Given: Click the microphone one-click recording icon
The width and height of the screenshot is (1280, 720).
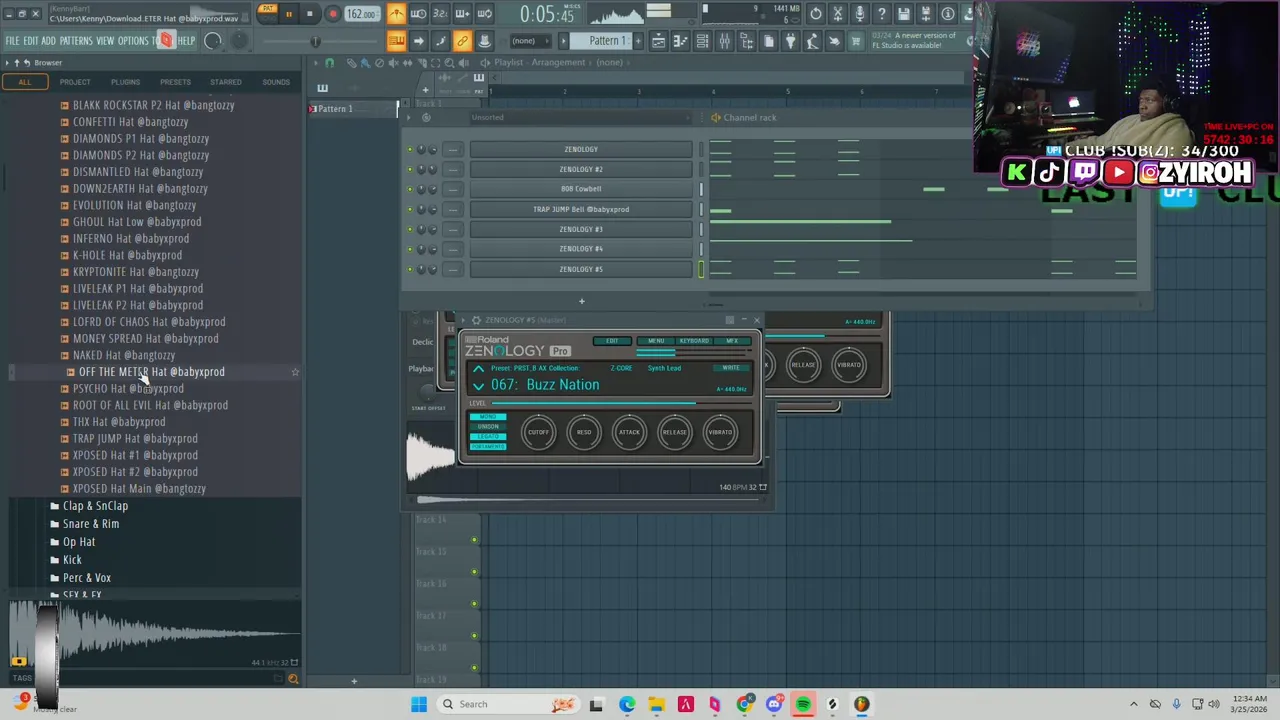Looking at the screenshot, I should [860, 14].
